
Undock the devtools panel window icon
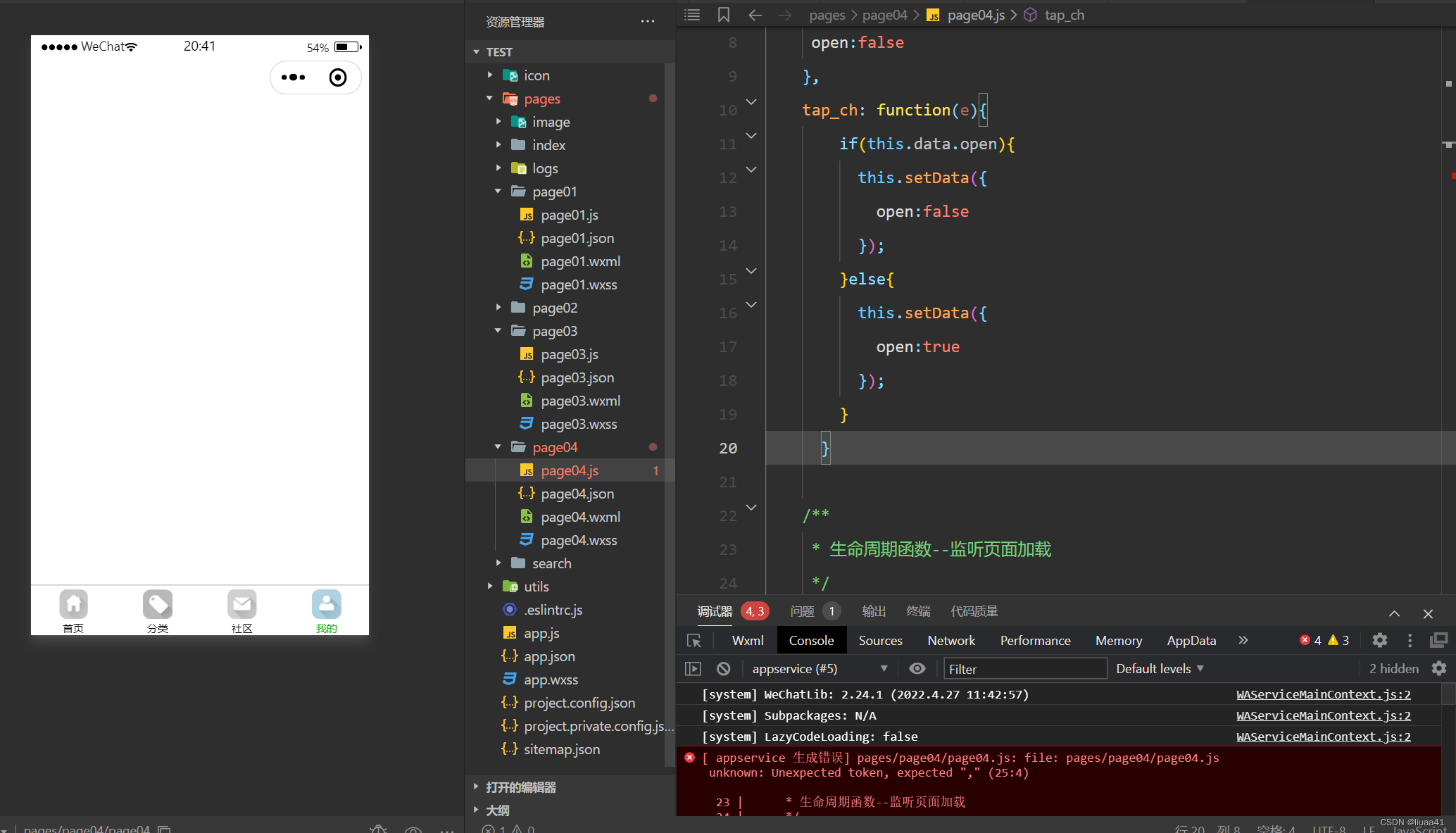pos(1438,640)
